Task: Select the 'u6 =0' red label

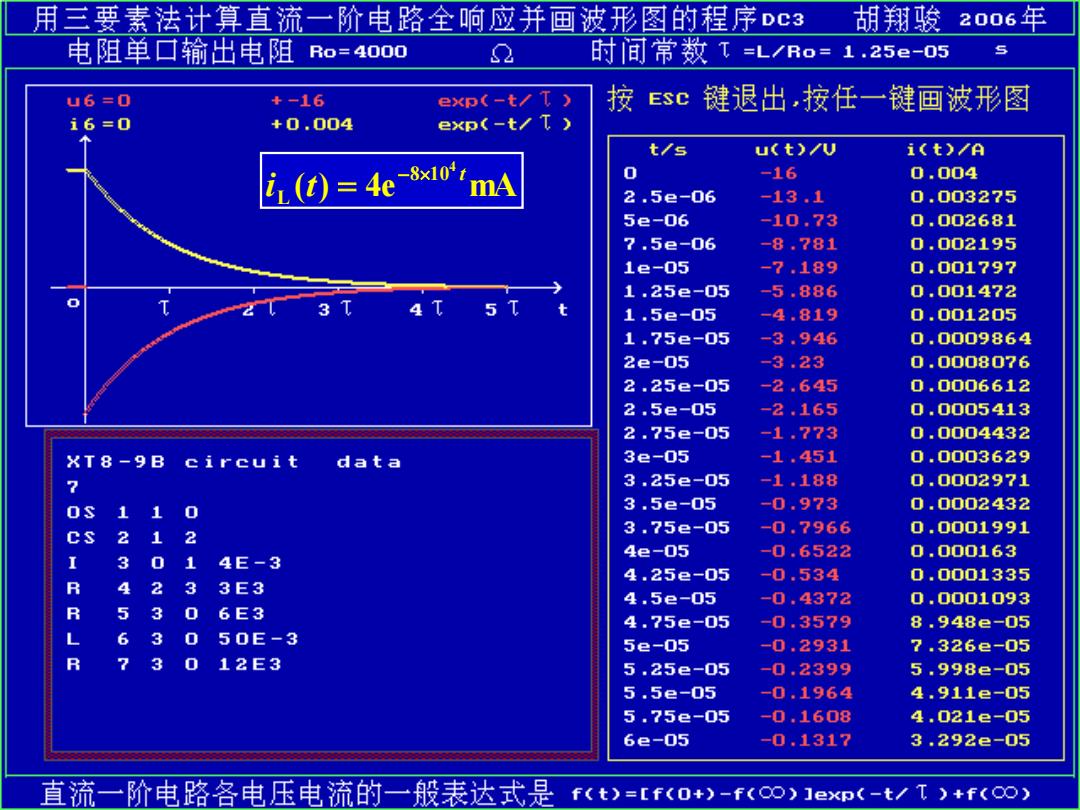Action: [98, 101]
